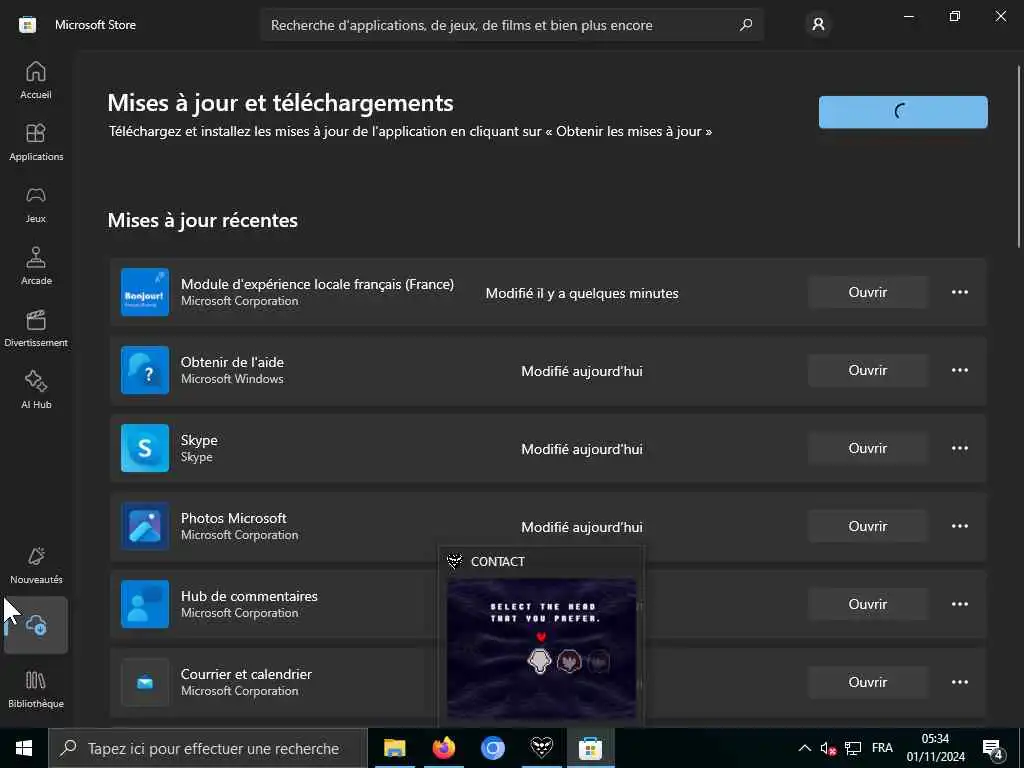This screenshot has width=1024, height=768.
Task: Click Ouvrir for Photos Microsoft
Action: [x=867, y=526]
